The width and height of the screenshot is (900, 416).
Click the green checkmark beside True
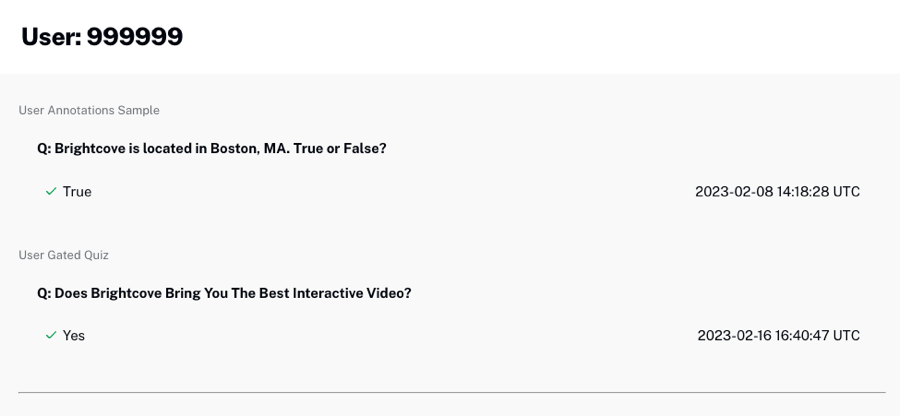pos(51,191)
